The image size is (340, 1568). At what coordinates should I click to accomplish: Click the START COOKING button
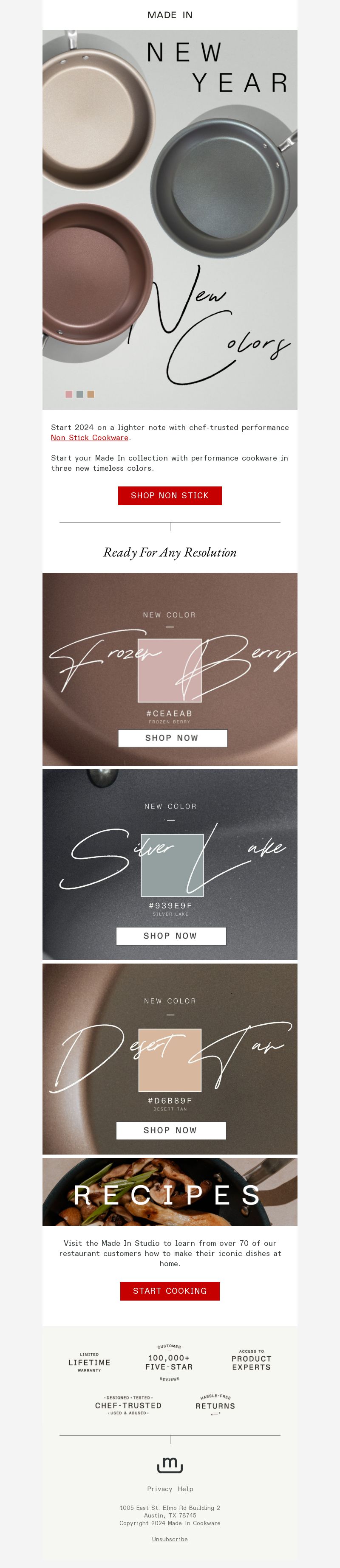(x=170, y=1291)
